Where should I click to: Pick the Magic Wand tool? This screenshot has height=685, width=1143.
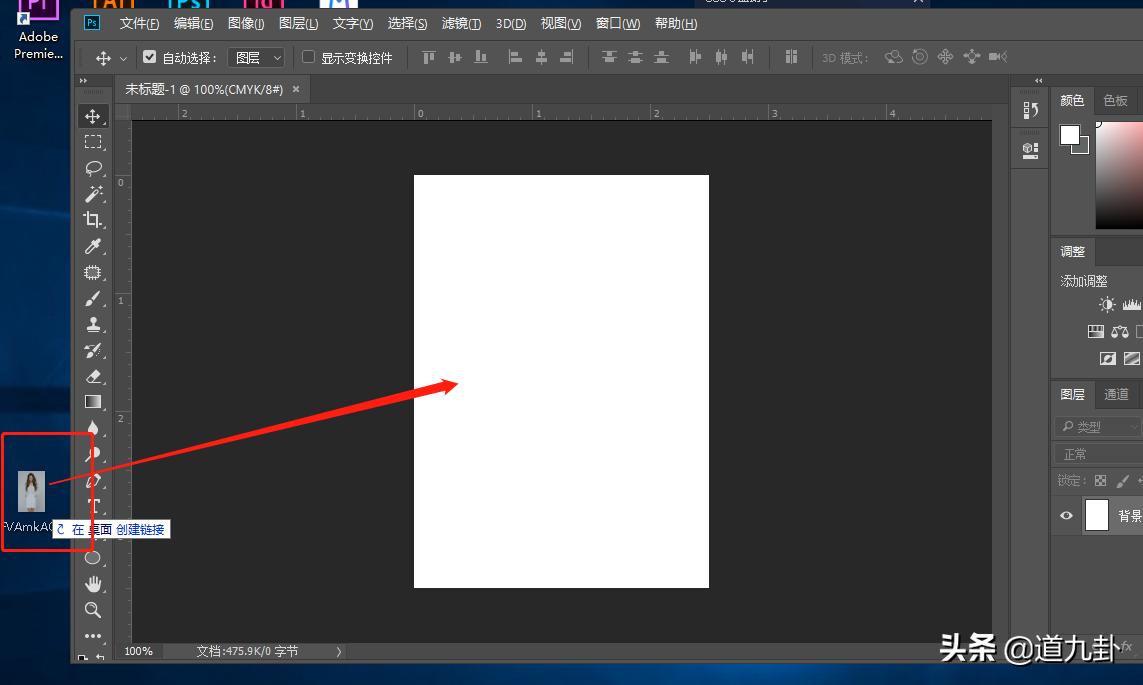93,194
